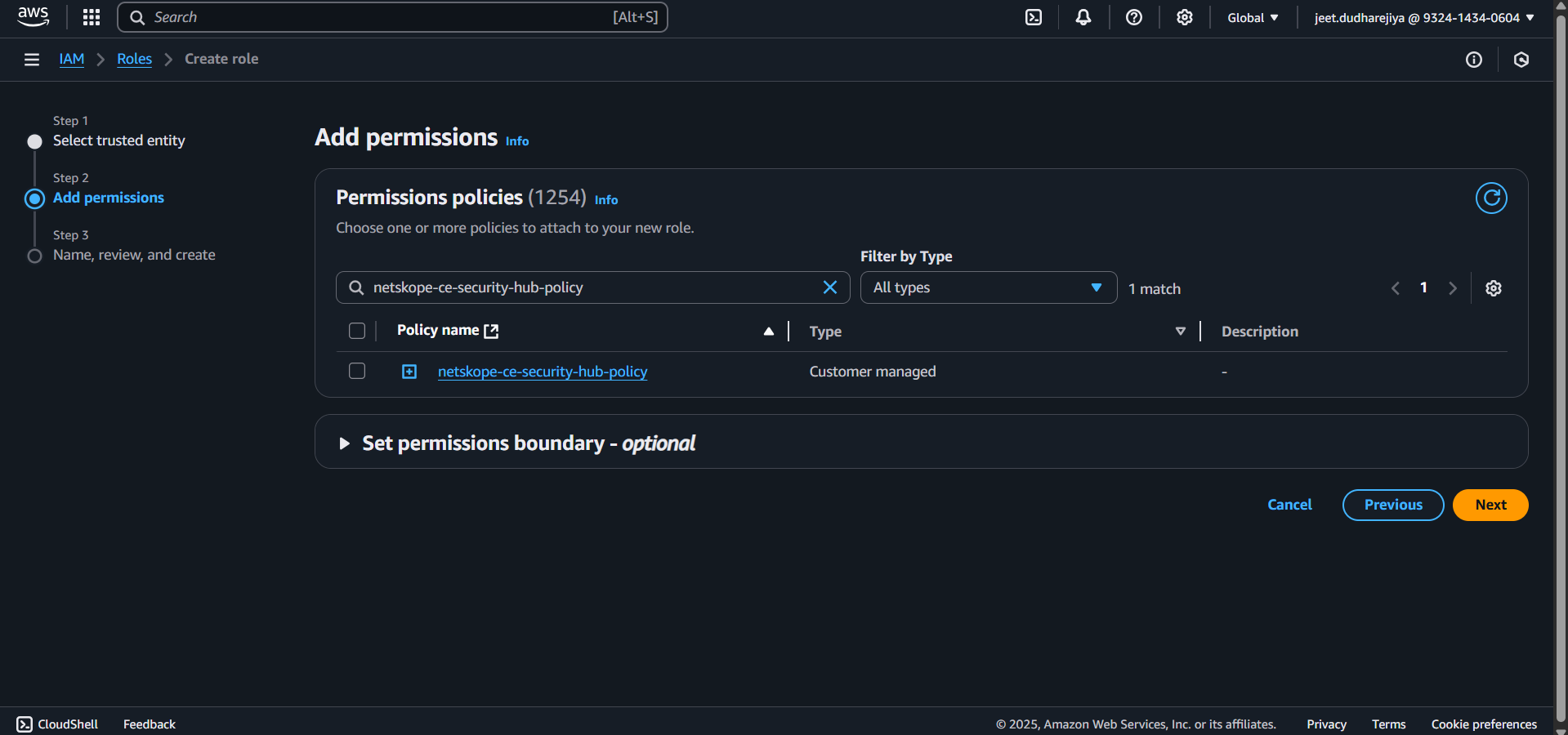Open the CloudShell icon in the footer
The image size is (1568, 735).
click(25, 724)
